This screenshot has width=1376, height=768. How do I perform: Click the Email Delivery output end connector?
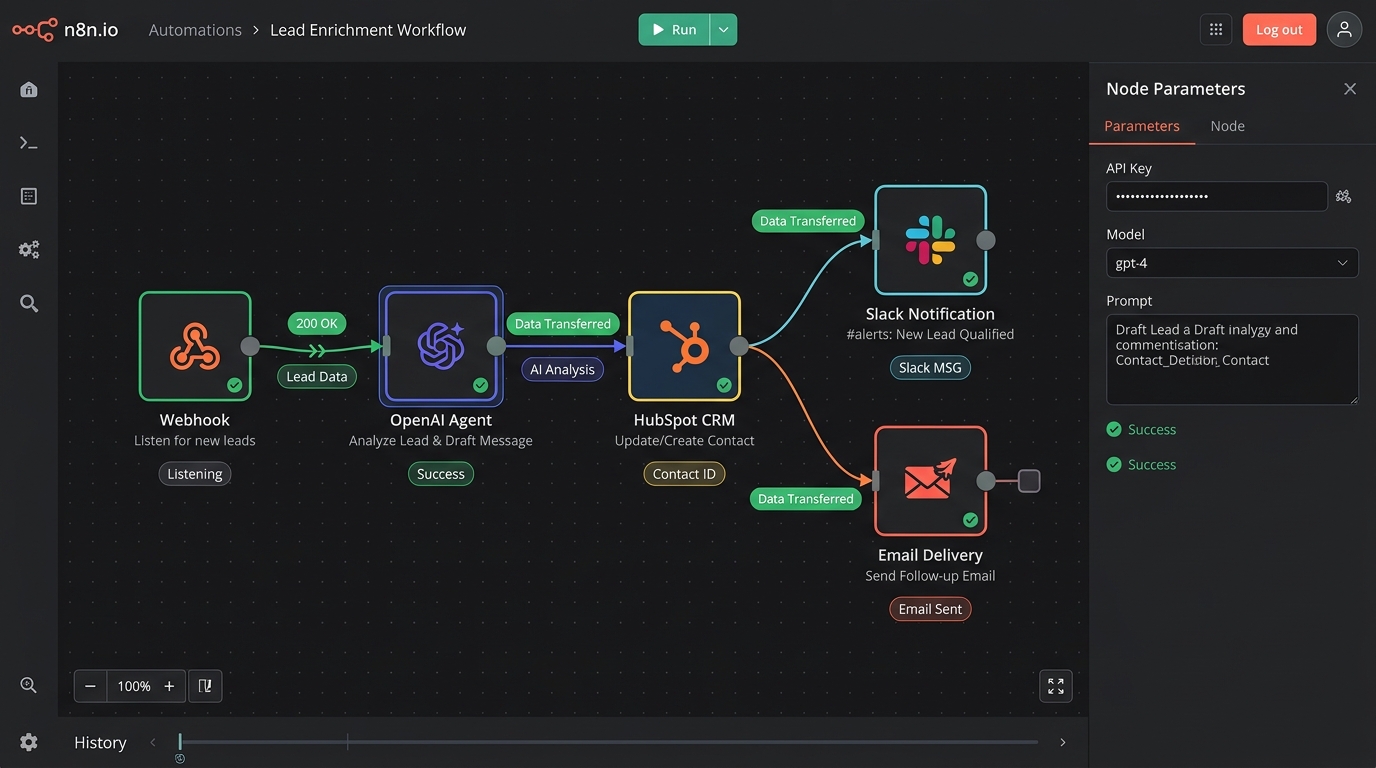(1029, 481)
